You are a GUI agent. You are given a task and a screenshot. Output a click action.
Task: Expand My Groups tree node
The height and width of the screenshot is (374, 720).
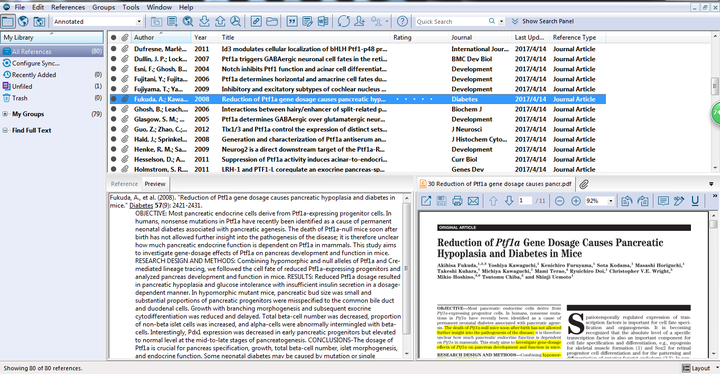(5, 114)
